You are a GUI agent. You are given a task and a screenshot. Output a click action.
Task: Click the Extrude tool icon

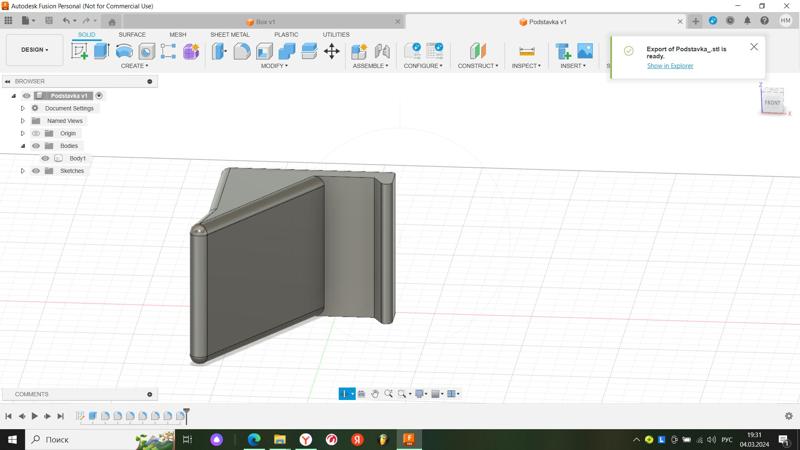tap(101, 51)
